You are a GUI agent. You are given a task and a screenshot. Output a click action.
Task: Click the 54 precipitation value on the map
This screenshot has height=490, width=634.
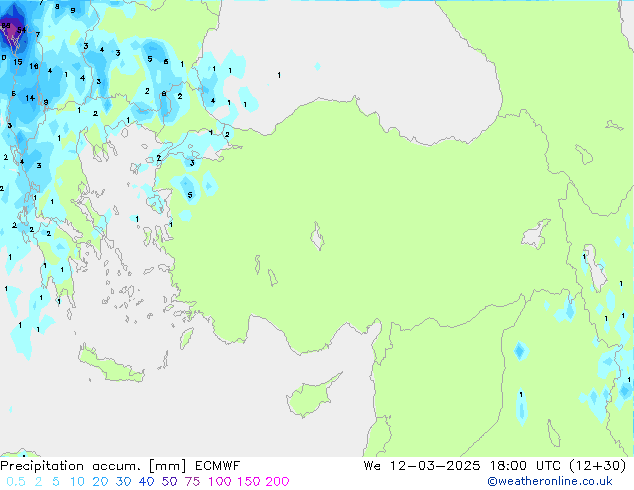21,30
